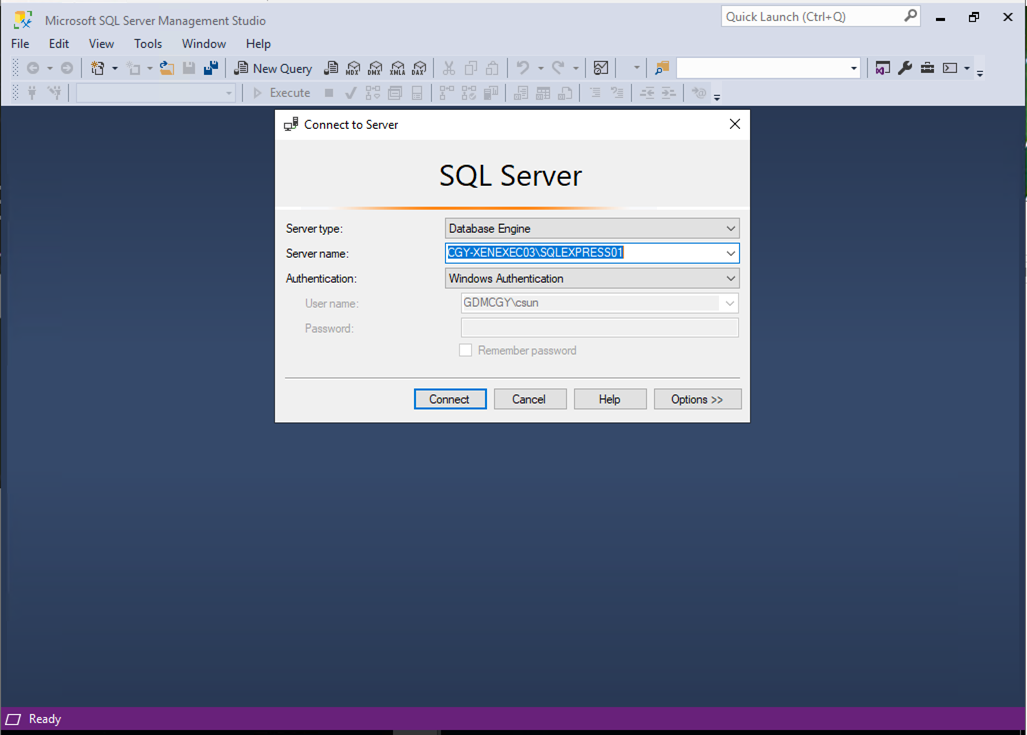Viewport: 1027px width, 735px height.
Task: Click the command window prompt icon
Action: tap(950, 68)
